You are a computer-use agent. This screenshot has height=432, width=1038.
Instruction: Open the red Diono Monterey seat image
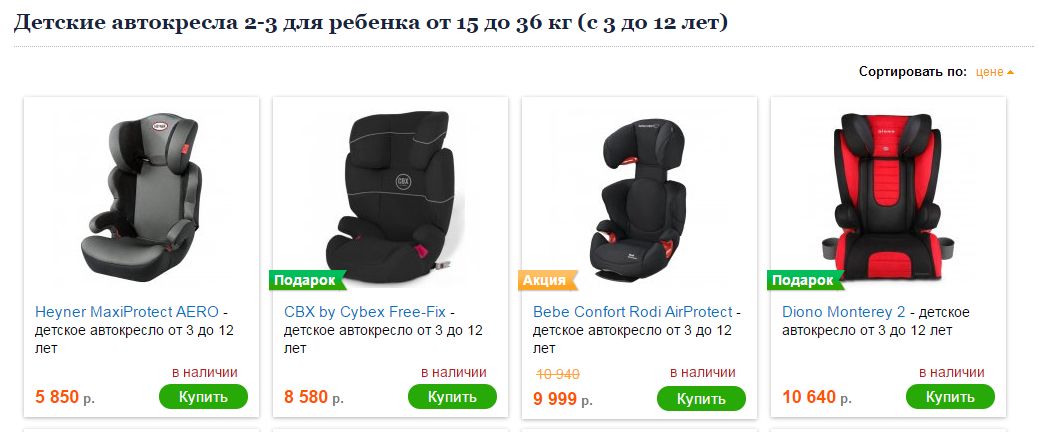click(888, 196)
